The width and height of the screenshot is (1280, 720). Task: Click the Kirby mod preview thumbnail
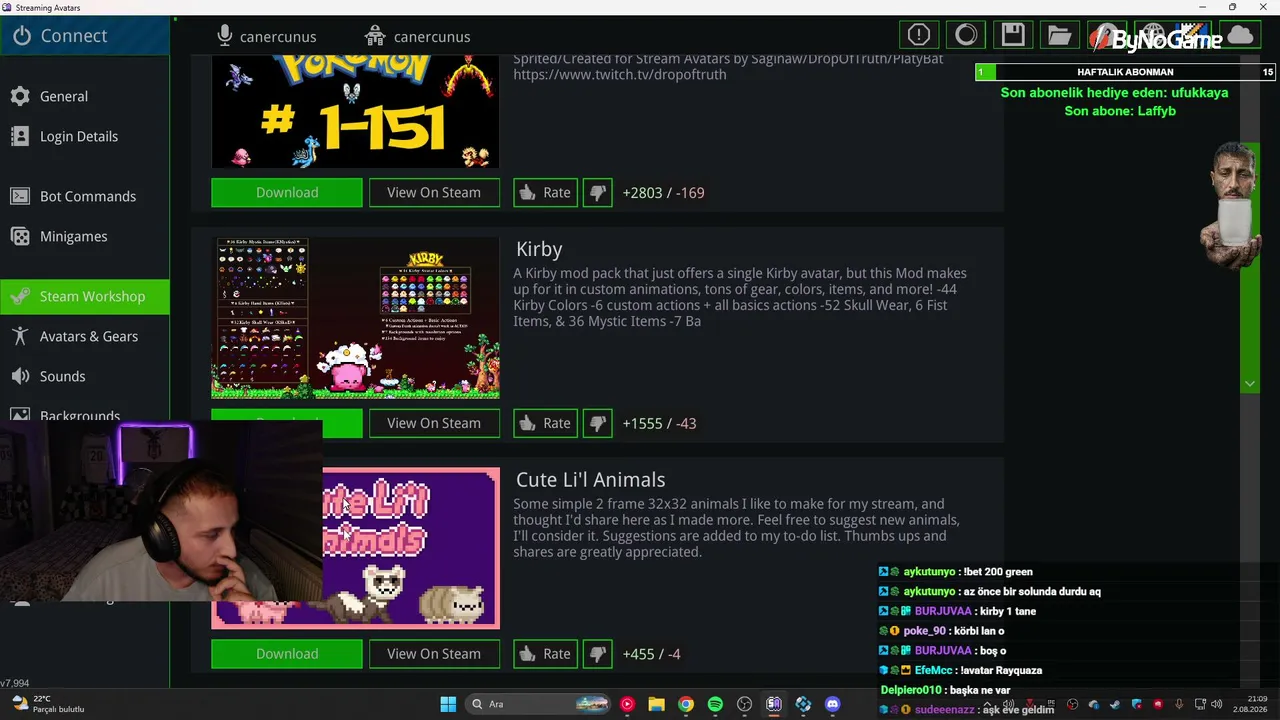pos(355,318)
